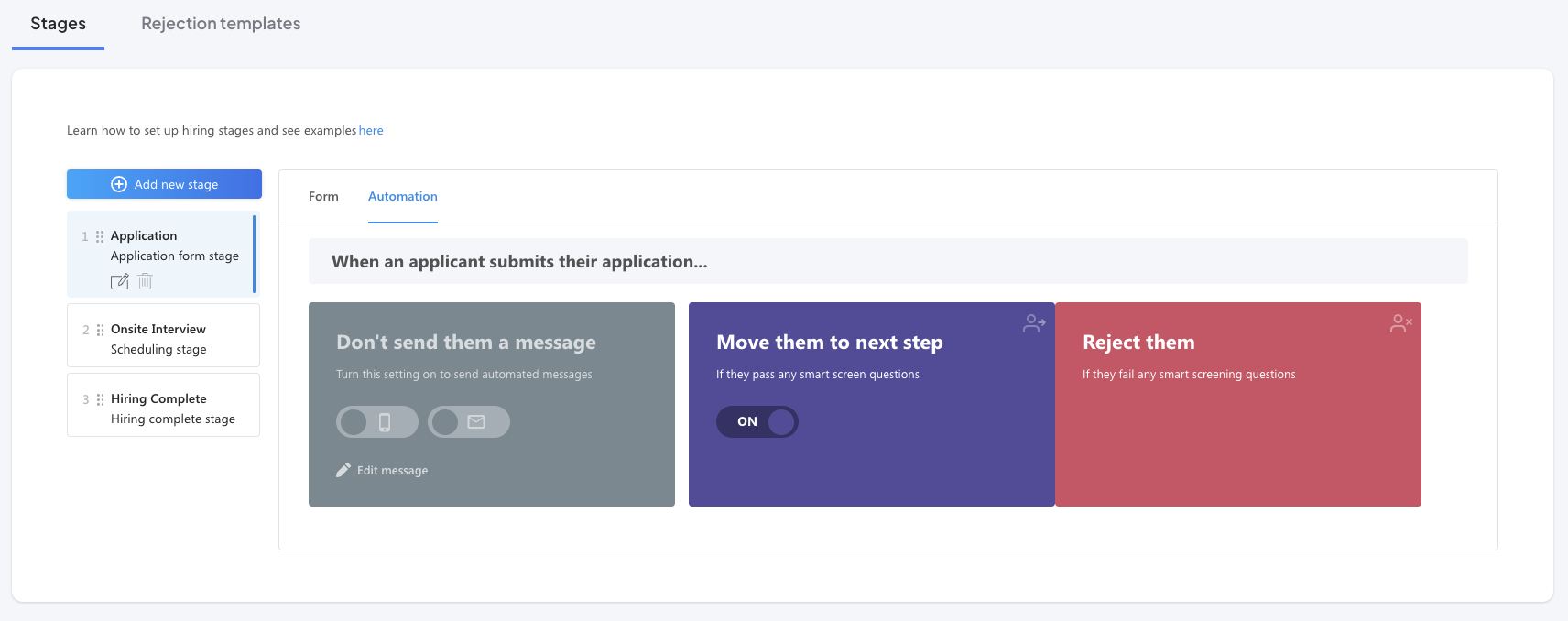The image size is (1568, 621).
Task: Click drag handle of Application stage
Action: [100, 236]
